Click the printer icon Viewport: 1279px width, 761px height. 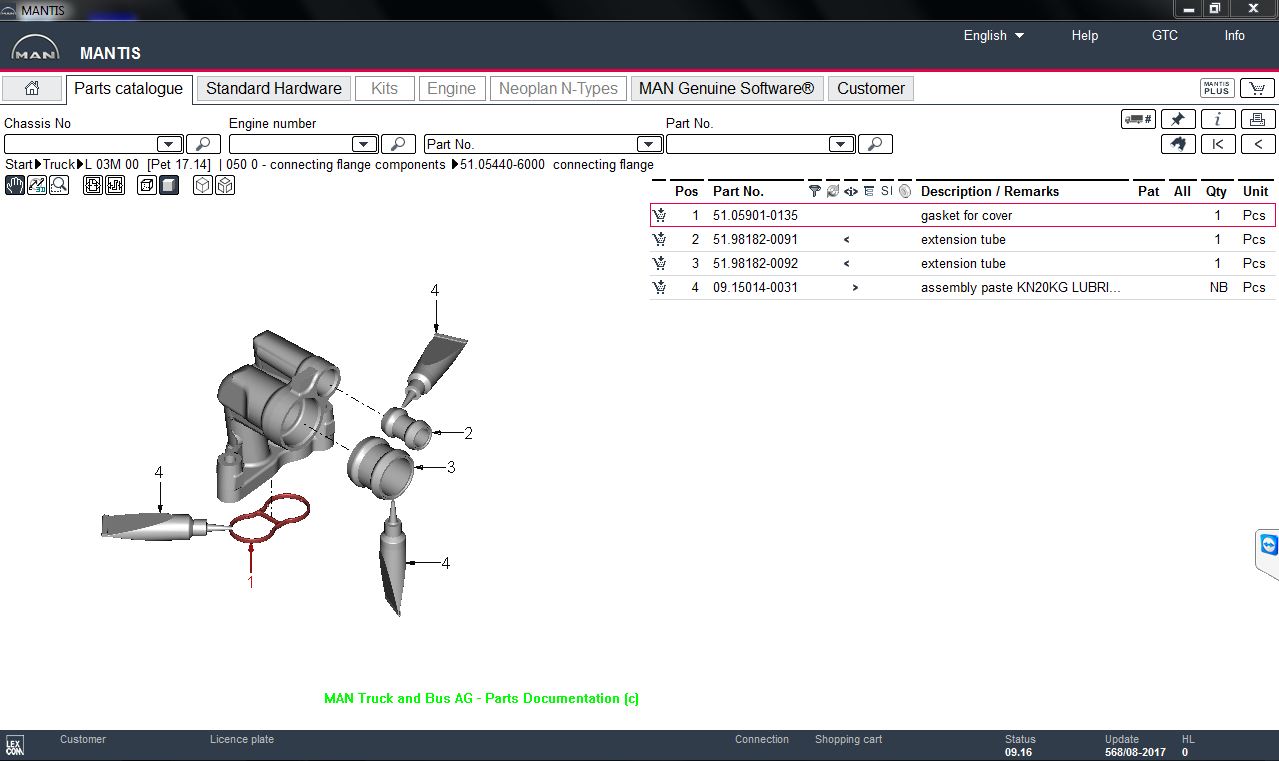tap(1258, 119)
